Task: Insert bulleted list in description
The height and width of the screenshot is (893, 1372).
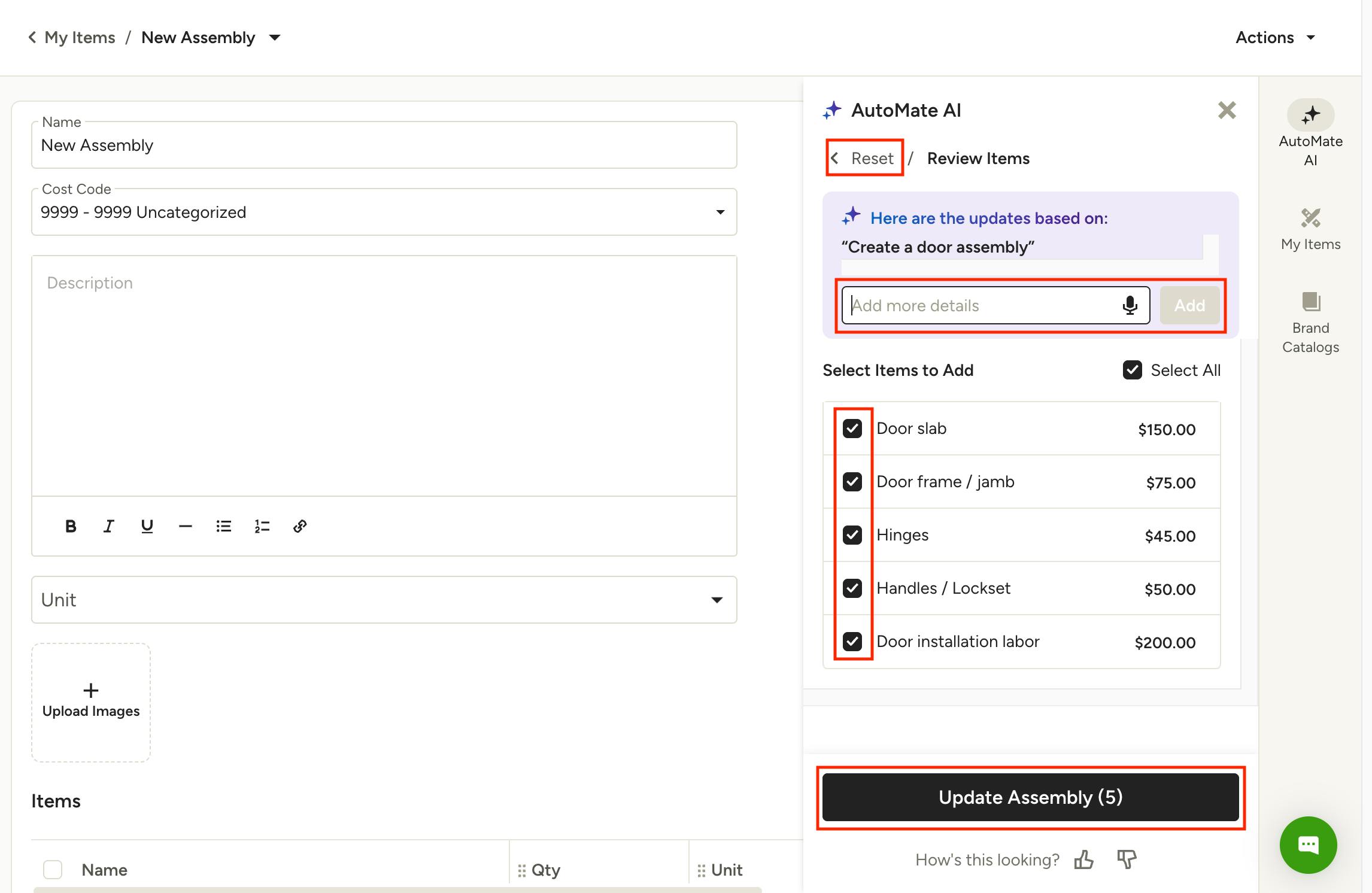Action: (223, 526)
